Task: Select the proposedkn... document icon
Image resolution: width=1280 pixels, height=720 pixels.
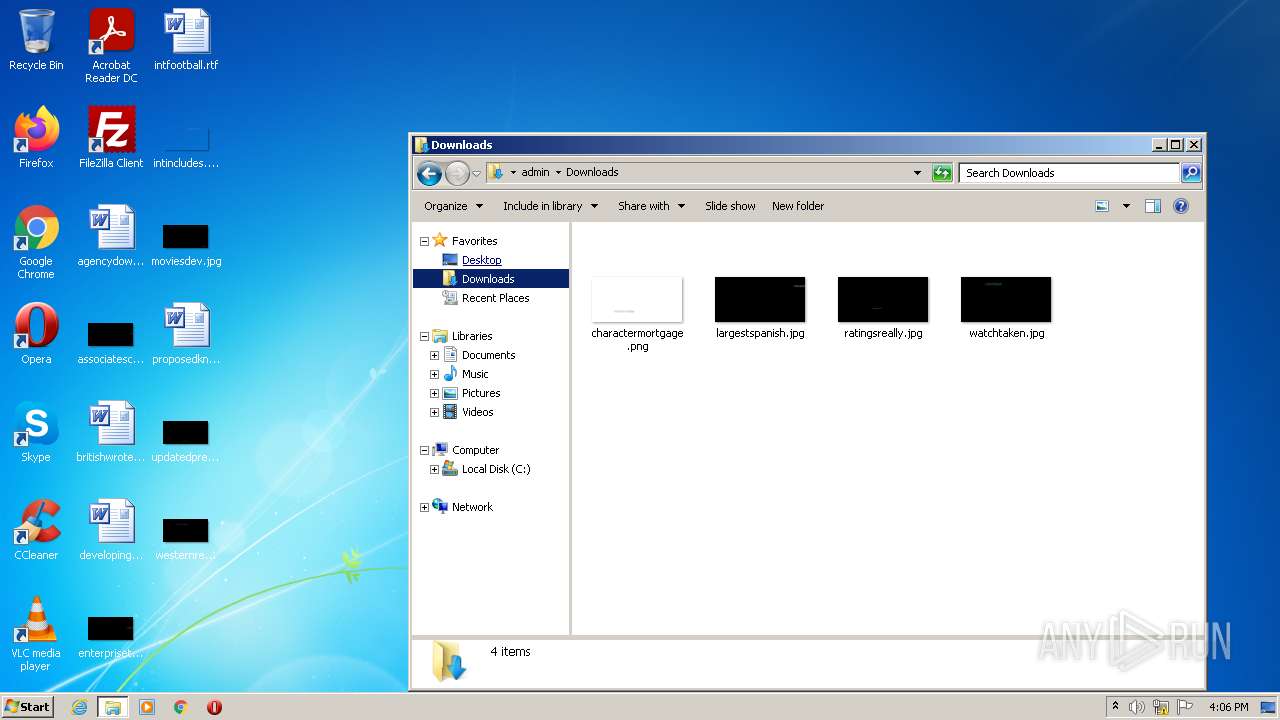Action: [186, 334]
